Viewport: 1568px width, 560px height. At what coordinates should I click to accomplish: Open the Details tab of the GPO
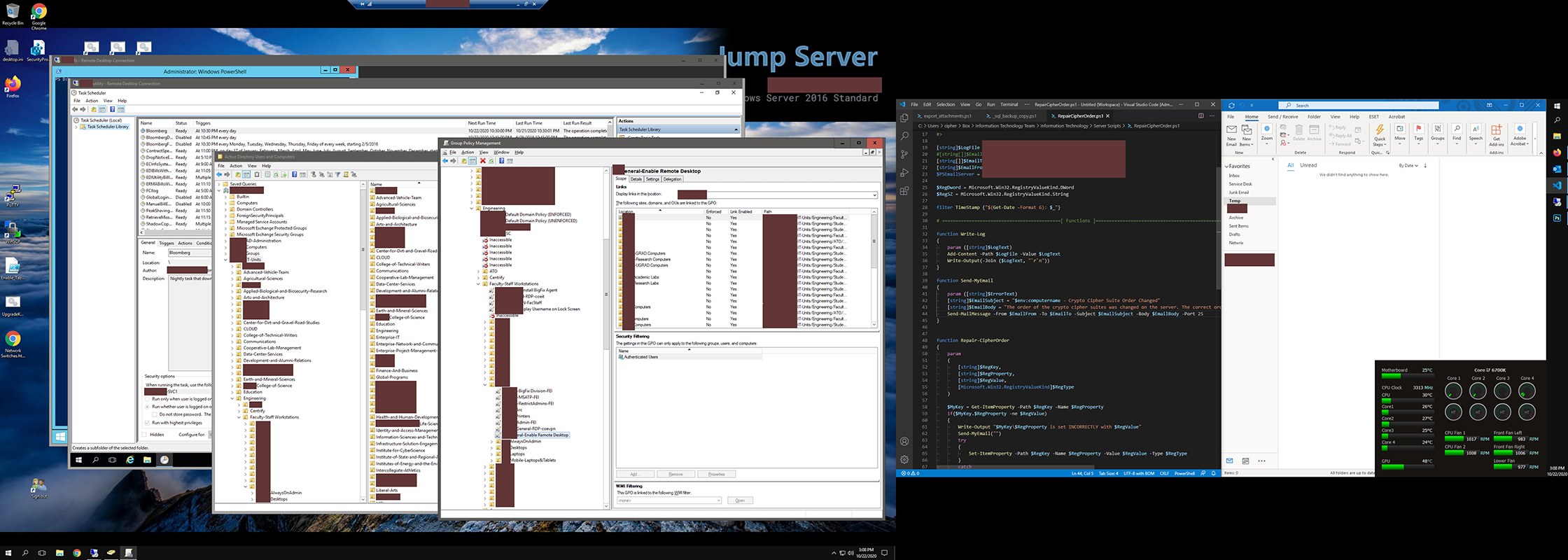(x=636, y=179)
